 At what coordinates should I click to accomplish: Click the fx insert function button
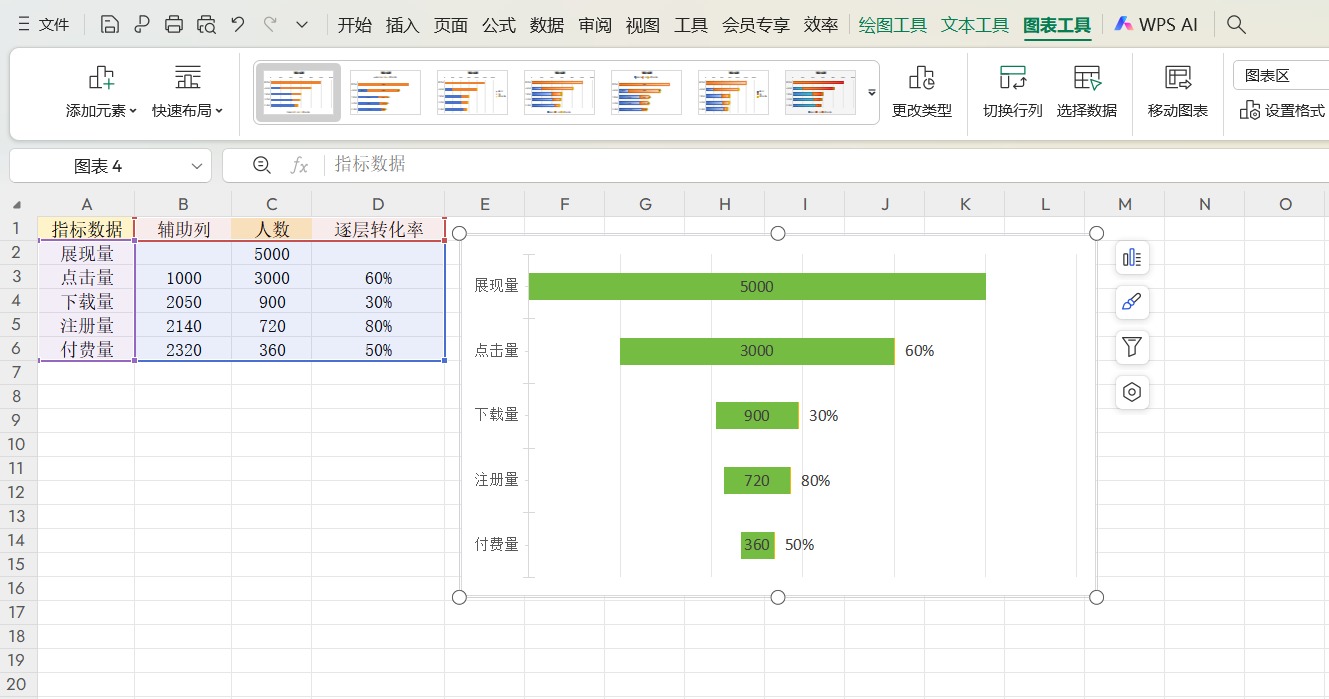[299, 165]
